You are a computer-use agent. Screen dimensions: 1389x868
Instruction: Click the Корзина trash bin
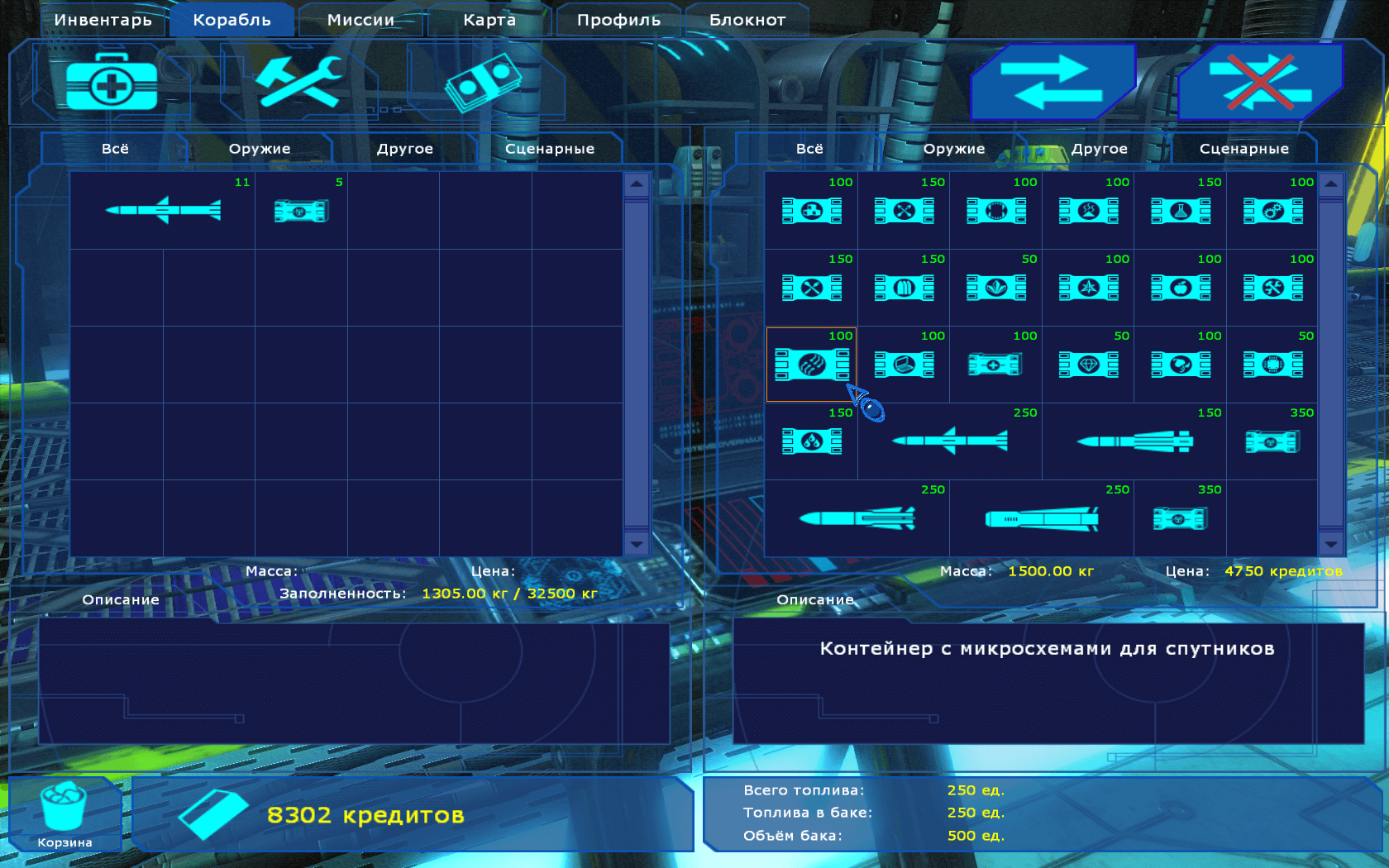tap(64, 814)
